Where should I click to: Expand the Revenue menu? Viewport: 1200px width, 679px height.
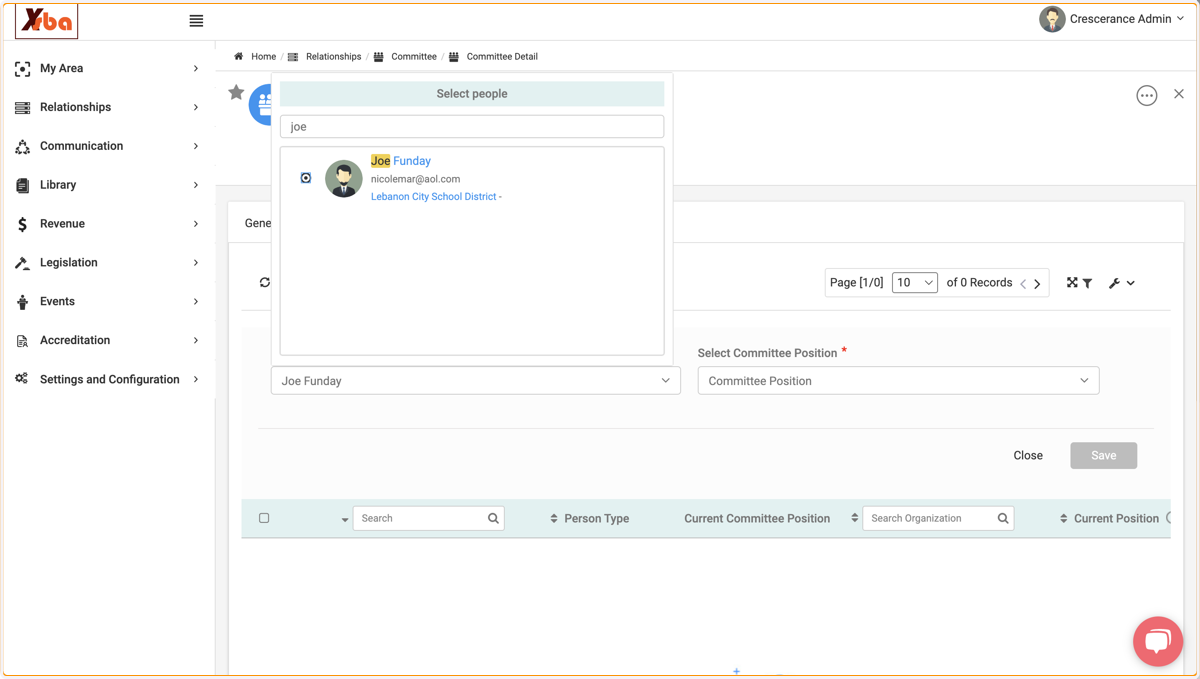pos(196,224)
